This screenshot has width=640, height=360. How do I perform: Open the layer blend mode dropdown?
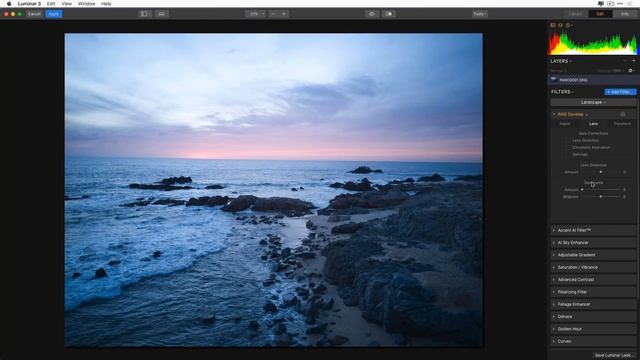pos(560,71)
